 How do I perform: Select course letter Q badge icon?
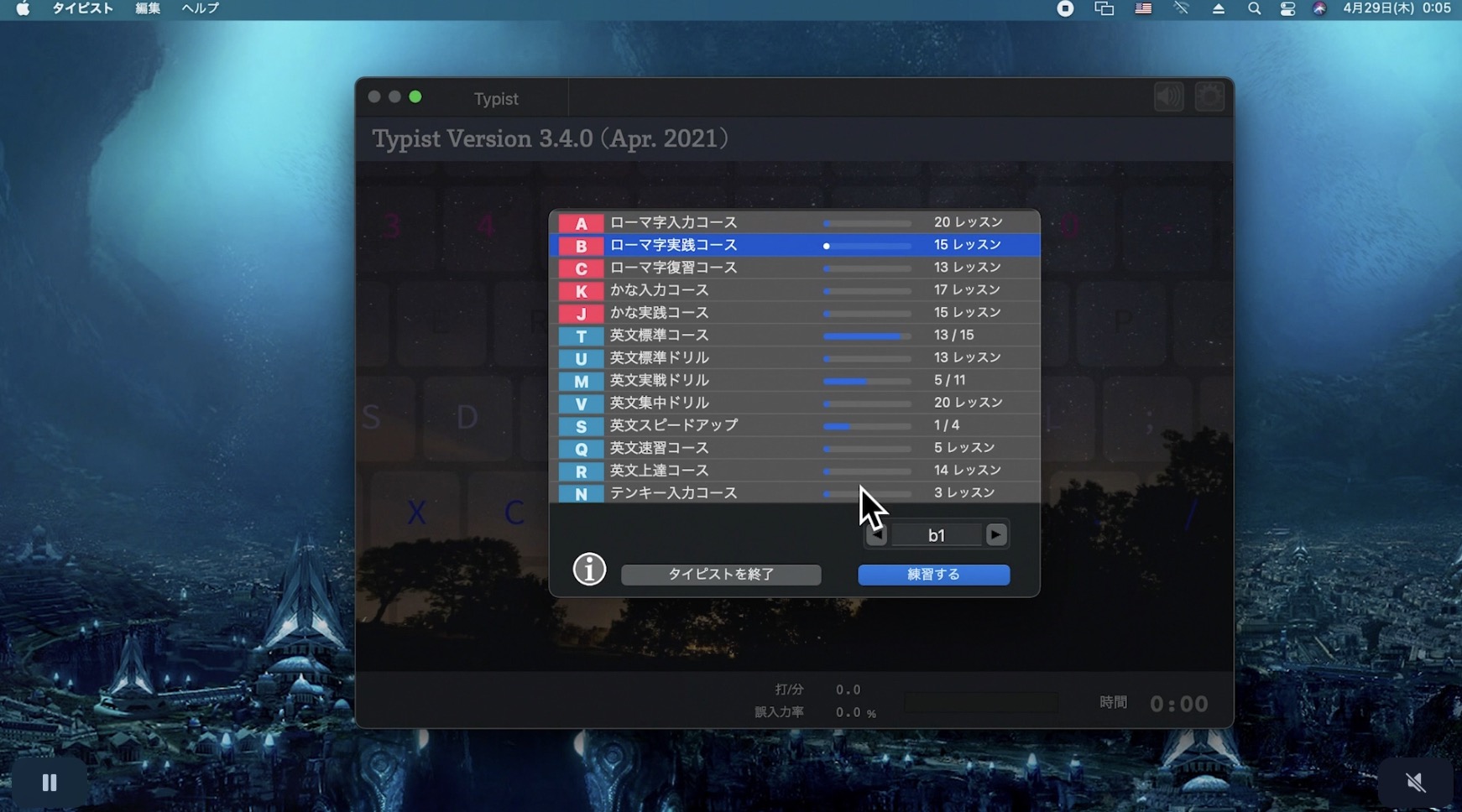581,450
